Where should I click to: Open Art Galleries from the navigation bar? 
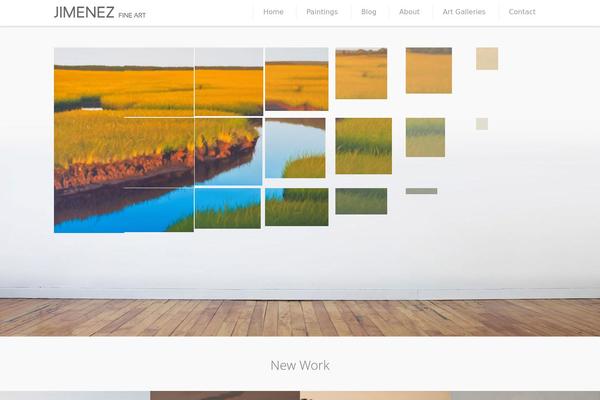point(464,12)
